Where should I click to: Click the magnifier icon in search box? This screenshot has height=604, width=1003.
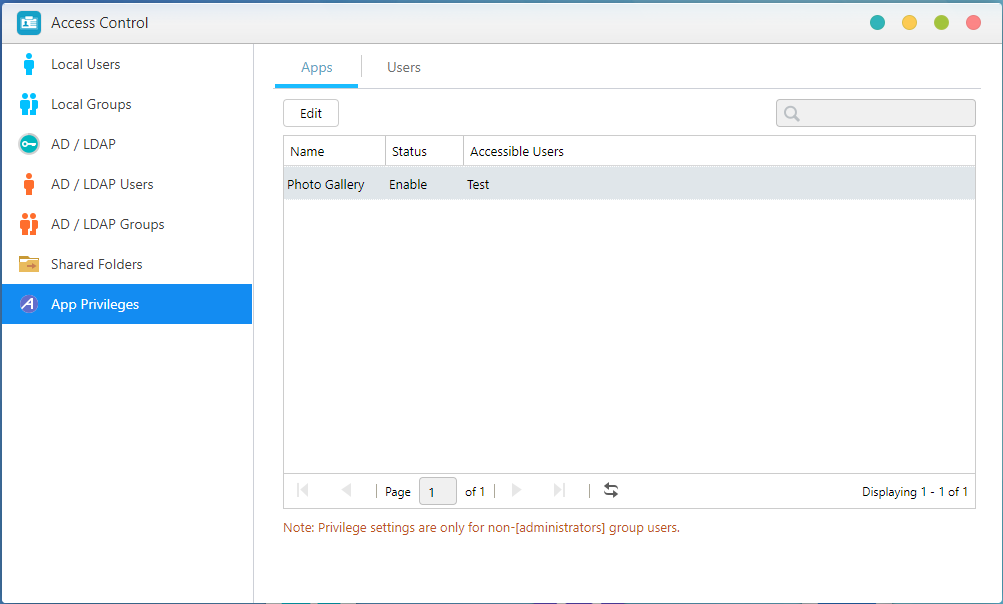tap(792, 114)
